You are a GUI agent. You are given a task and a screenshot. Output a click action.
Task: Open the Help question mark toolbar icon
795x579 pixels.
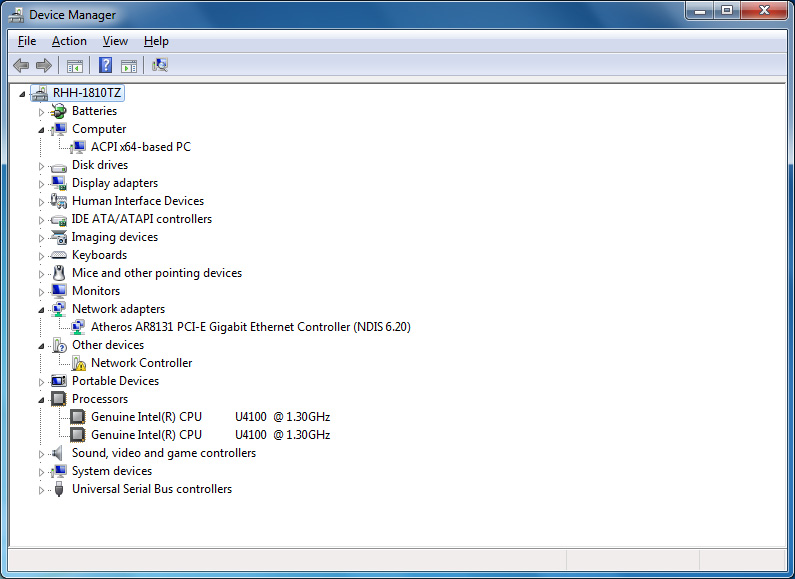[x=105, y=65]
